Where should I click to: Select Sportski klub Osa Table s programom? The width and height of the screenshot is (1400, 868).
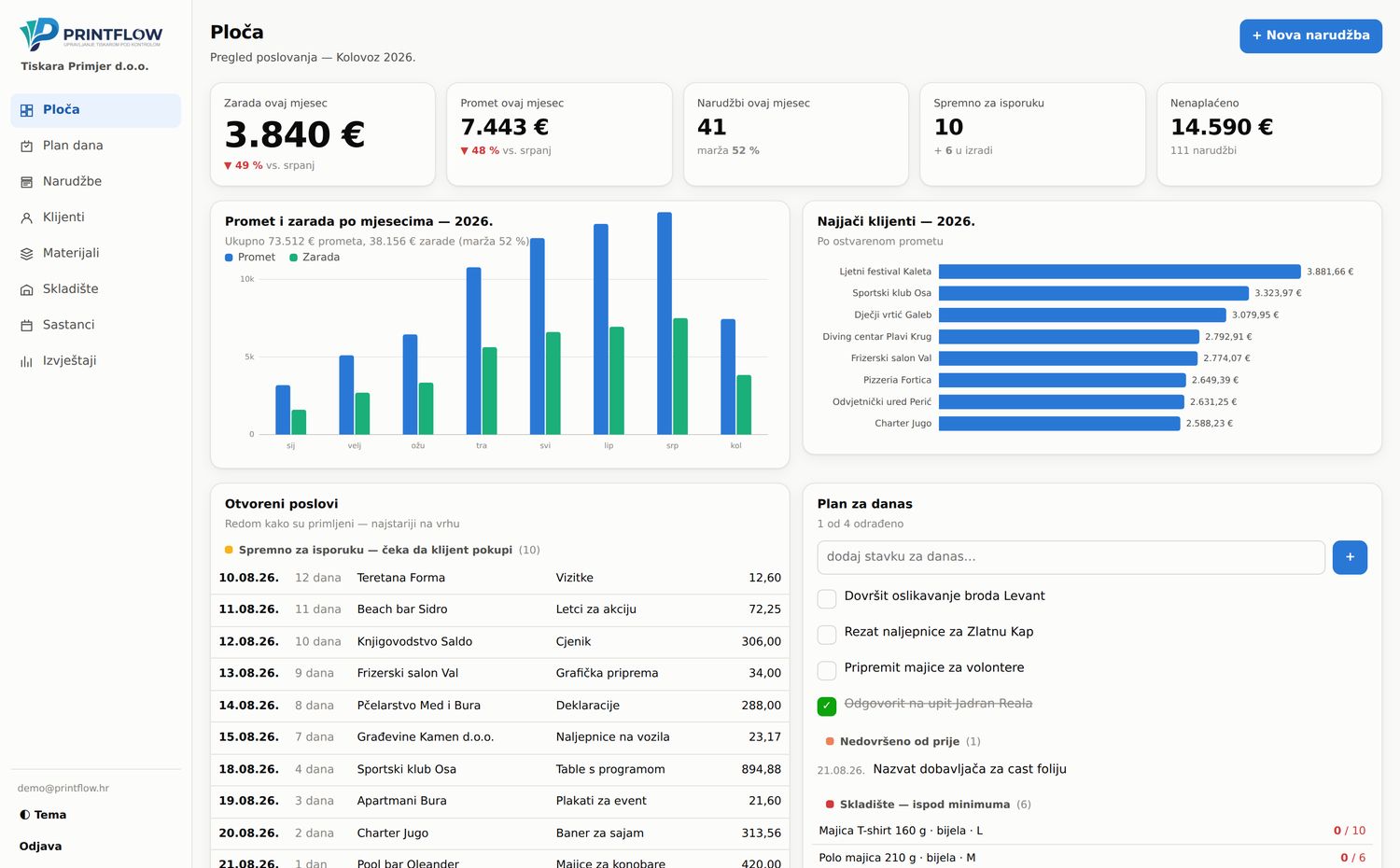tap(499, 770)
